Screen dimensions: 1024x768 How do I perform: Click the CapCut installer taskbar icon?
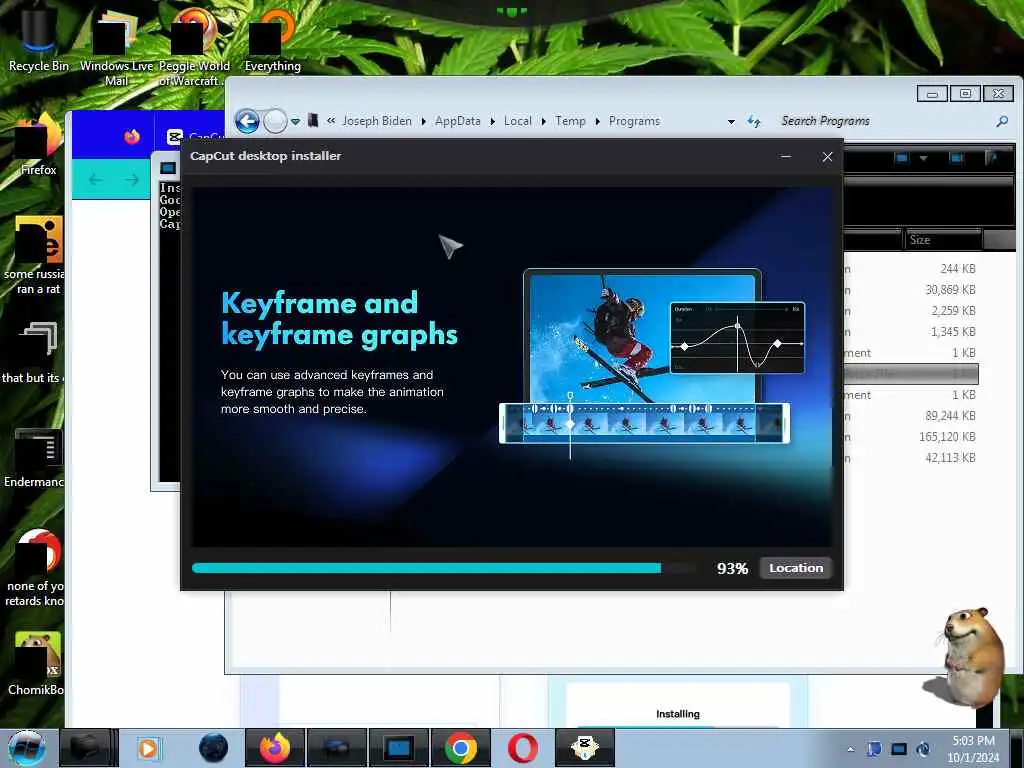click(x=584, y=748)
